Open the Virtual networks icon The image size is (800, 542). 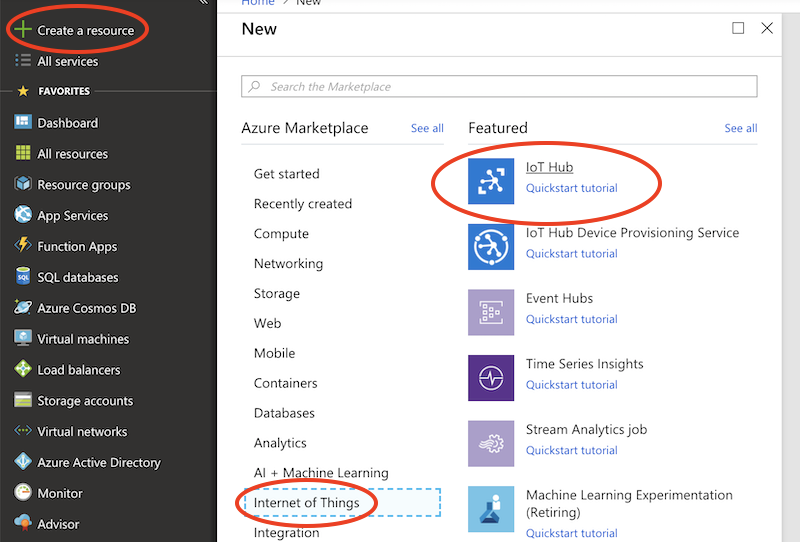[x=23, y=430]
